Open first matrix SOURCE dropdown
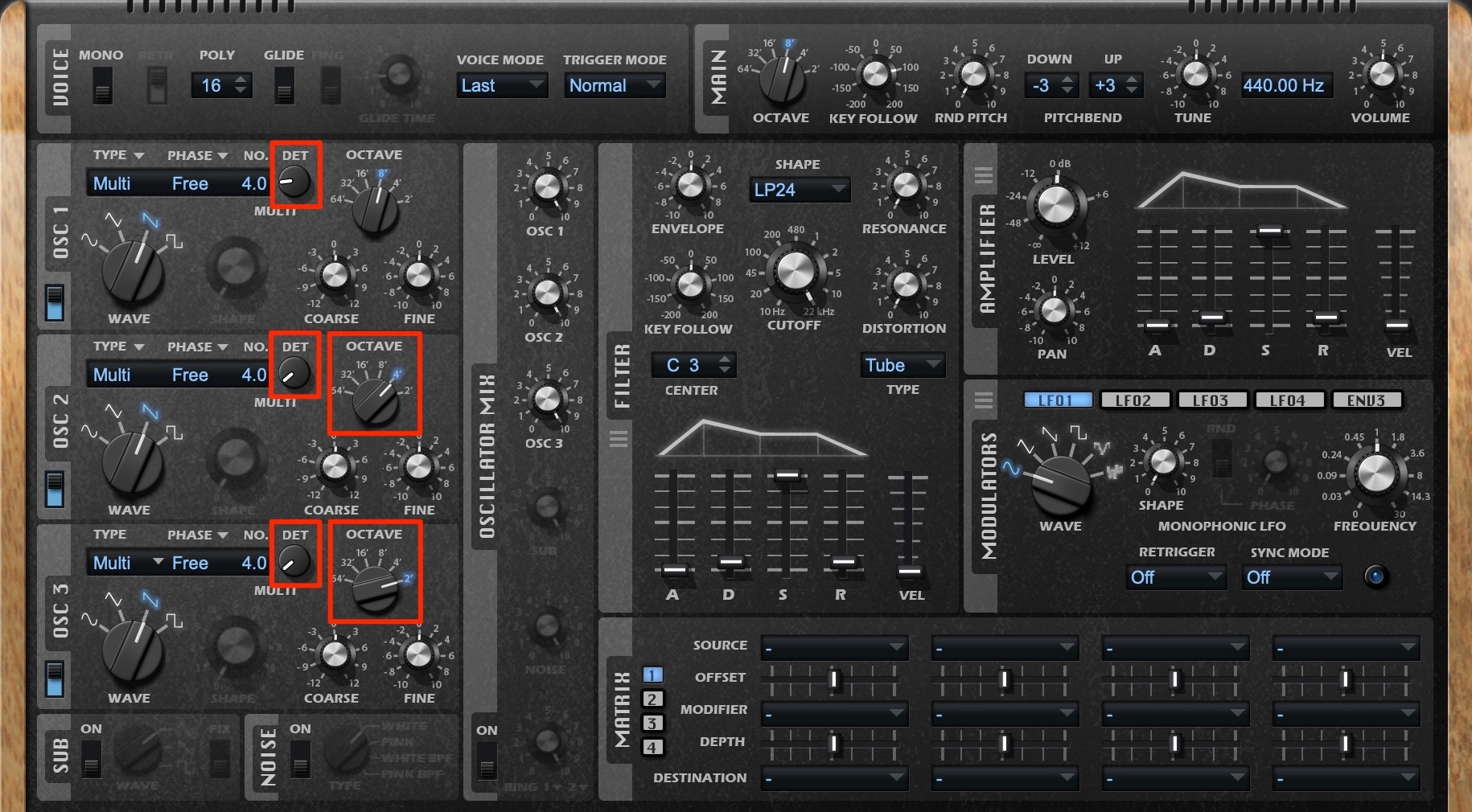 pyautogui.click(x=835, y=647)
